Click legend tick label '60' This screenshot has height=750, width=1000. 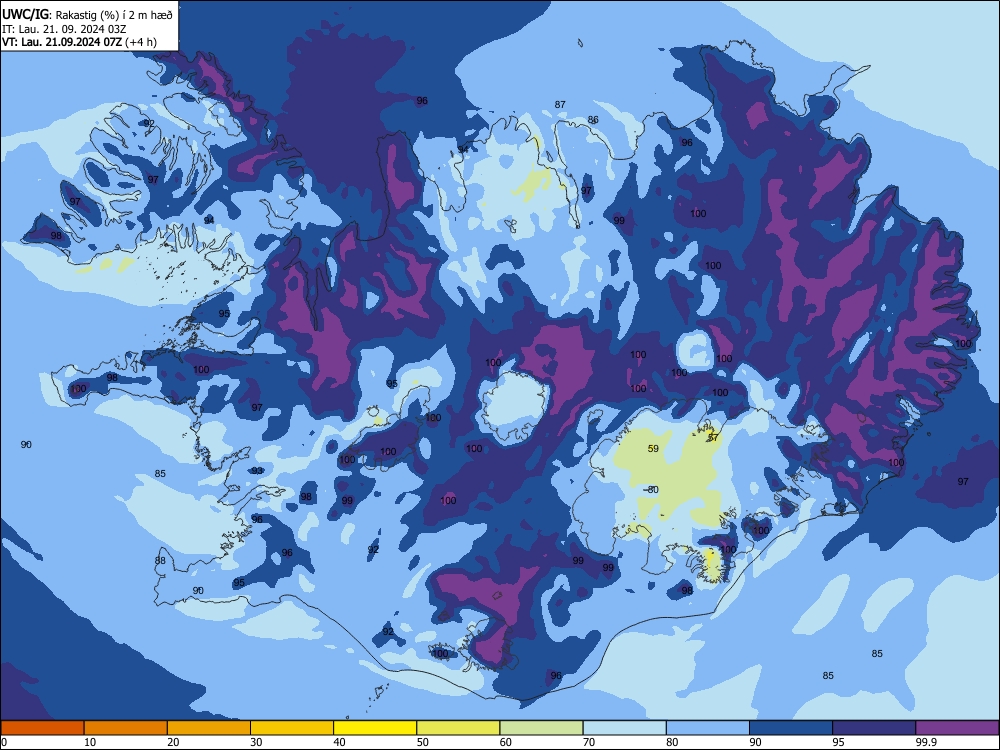506,742
